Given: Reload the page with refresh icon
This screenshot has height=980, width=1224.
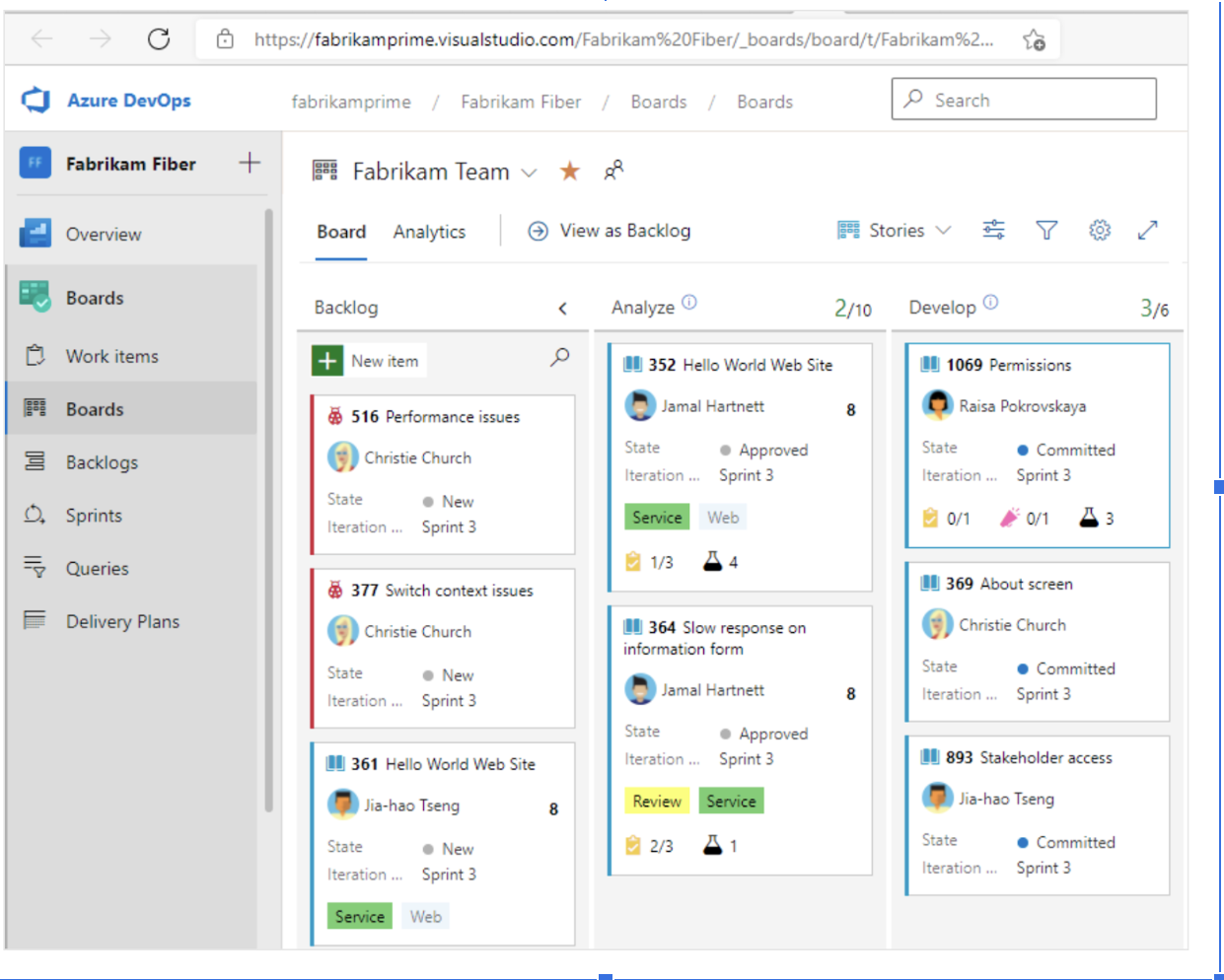Looking at the screenshot, I should point(159,39).
